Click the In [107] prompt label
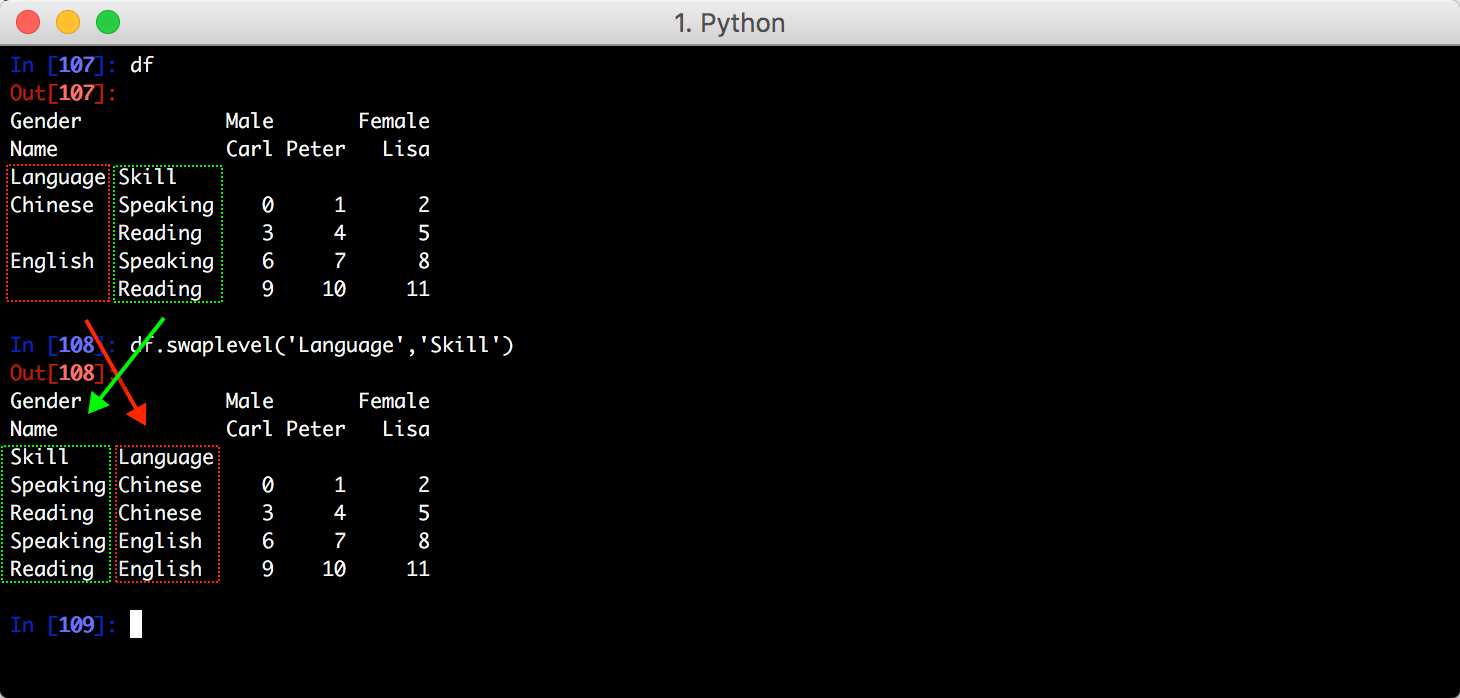This screenshot has height=698, width=1460. pos(63,65)
